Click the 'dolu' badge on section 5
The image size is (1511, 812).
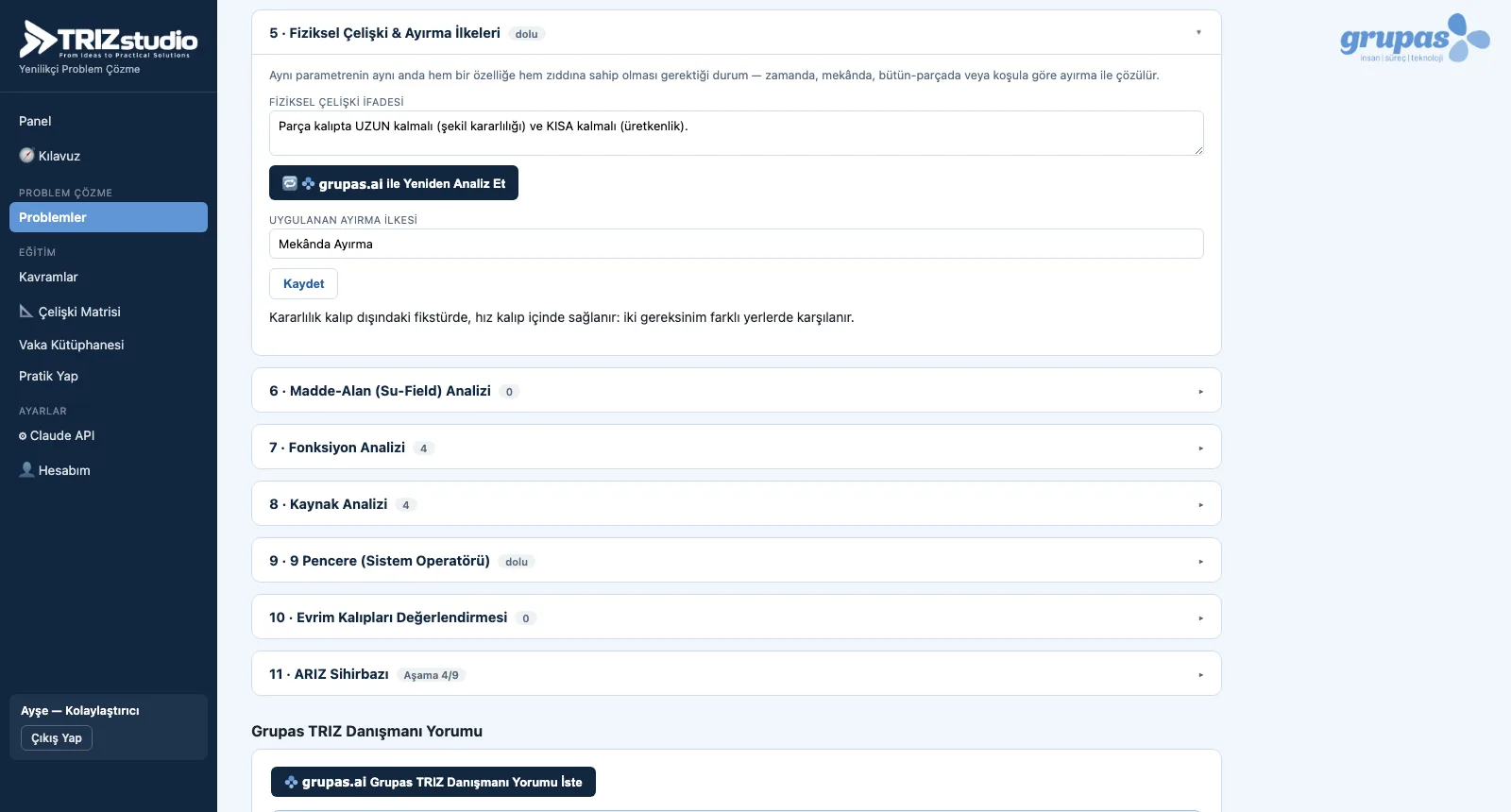coord(527,34)
